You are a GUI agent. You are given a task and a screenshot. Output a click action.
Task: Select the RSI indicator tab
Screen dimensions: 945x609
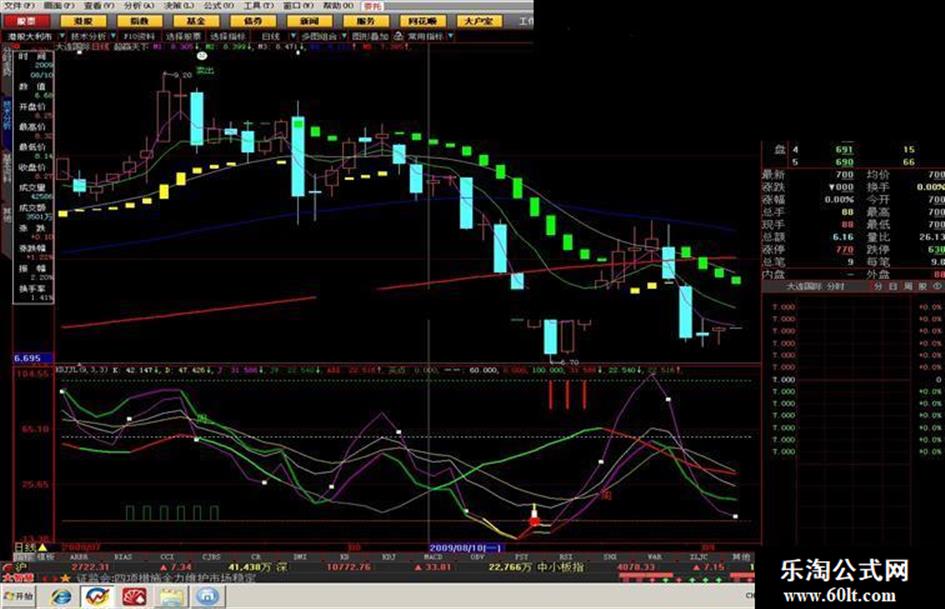click(x=565, y=557)
